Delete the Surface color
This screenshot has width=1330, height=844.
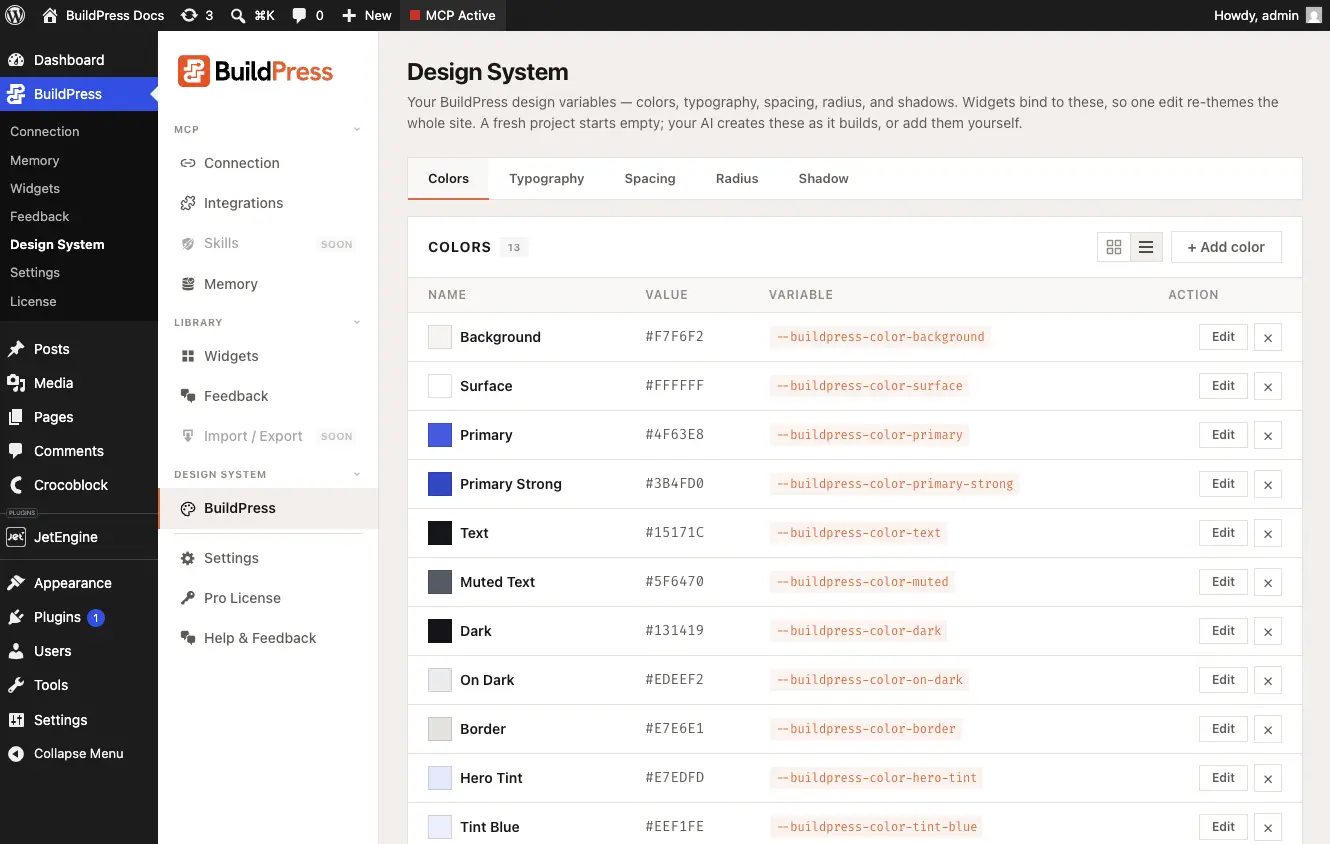pos(1268,387)
